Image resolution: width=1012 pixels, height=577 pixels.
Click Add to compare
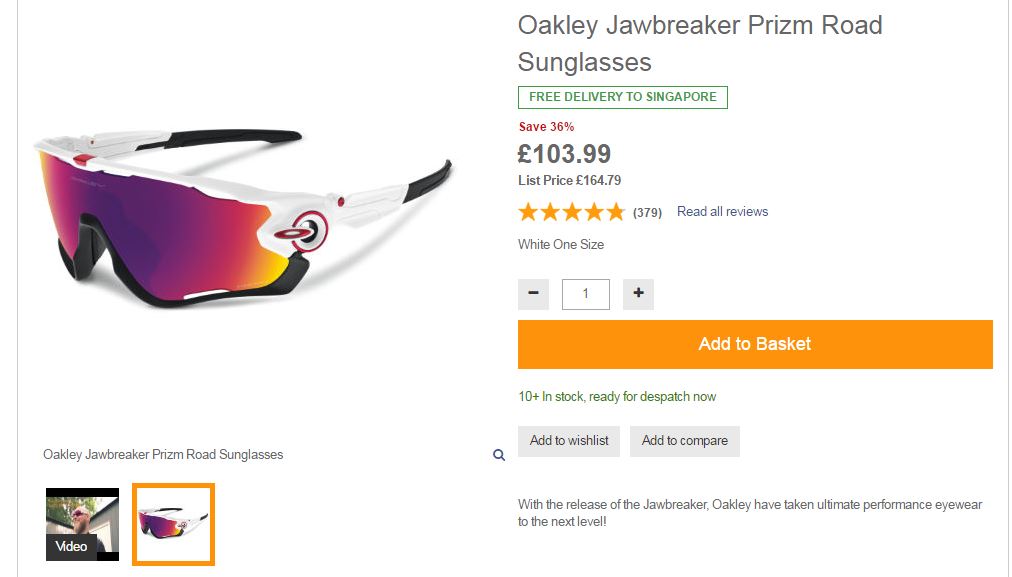[x=684, y=441]
